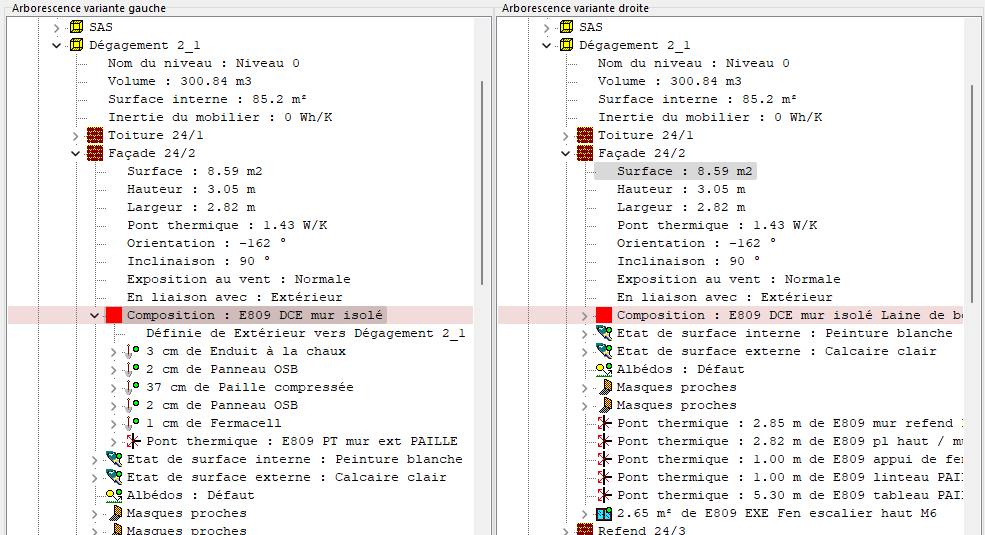This screenshot has height=535, width=985.
Task: Click the E809 PT mur ext PAILLE thermal bridge icon
Action: [x=133, y=441]
